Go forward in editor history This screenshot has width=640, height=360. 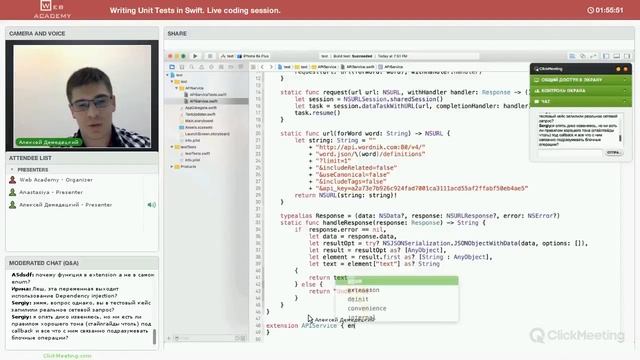(x=271, y=67)
